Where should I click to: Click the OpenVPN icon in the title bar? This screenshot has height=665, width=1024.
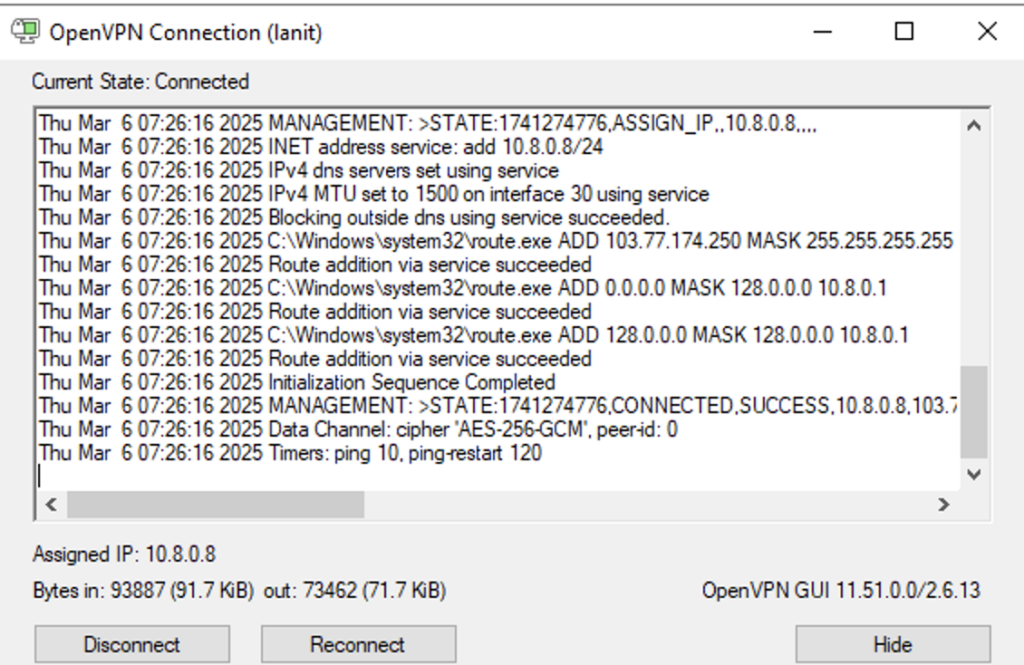(25, 31)
